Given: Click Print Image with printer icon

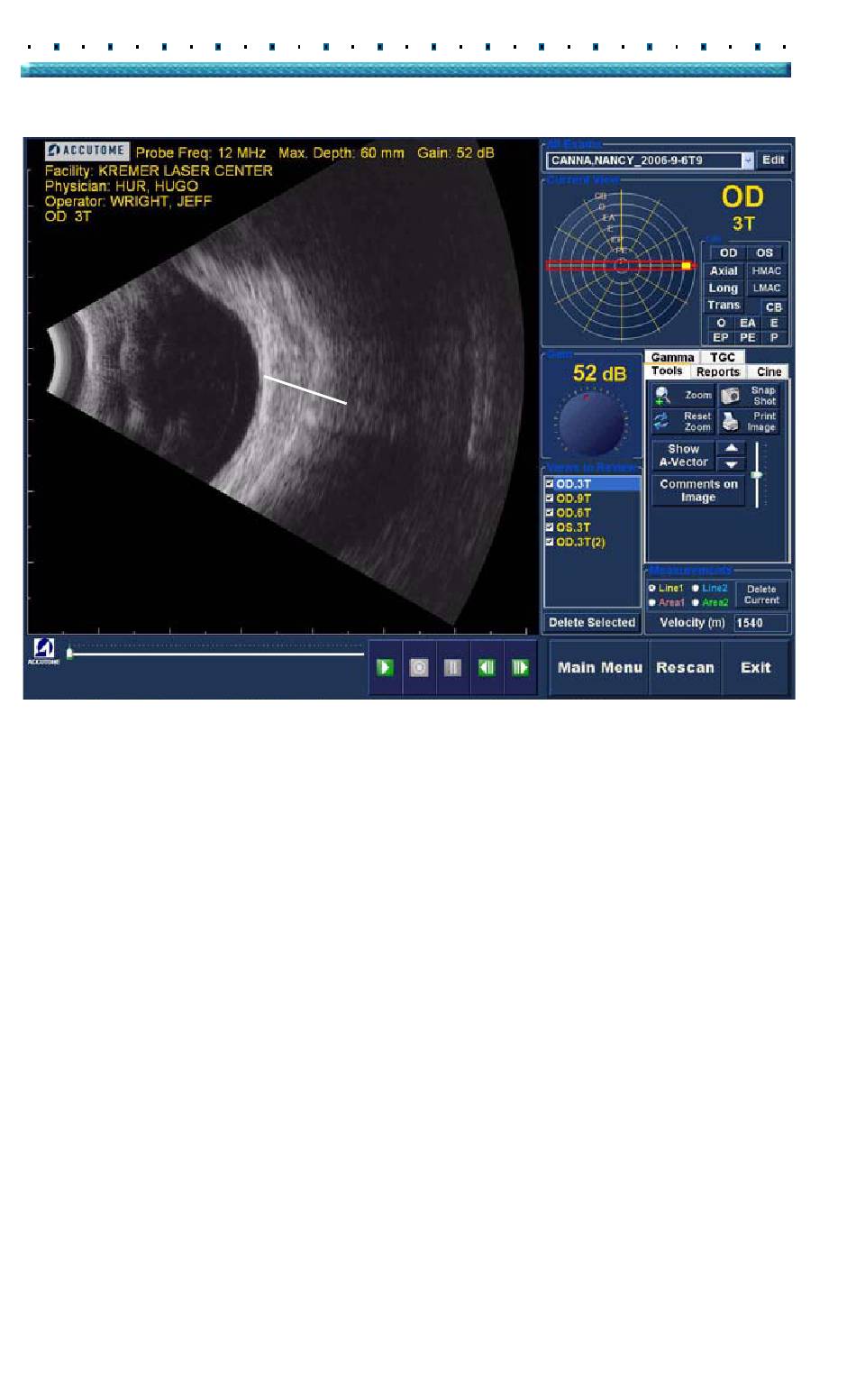Looking at the screenshot, I should click(748, 421).
